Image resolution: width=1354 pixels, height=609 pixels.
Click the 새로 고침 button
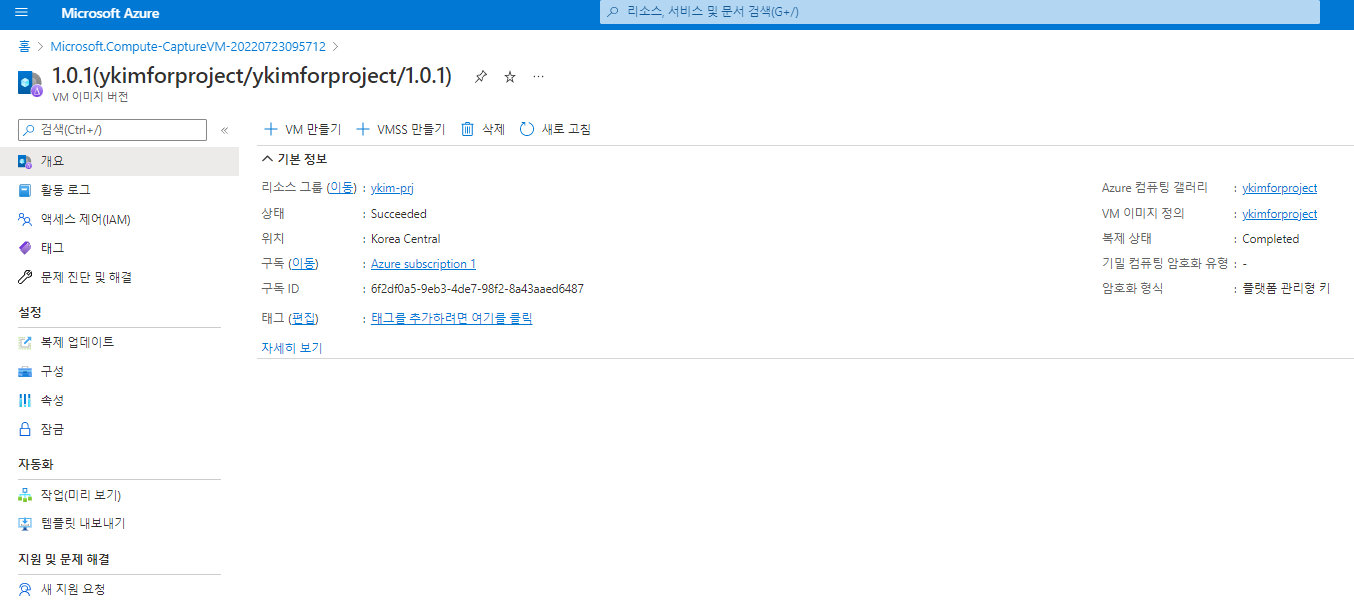point(556,129)
